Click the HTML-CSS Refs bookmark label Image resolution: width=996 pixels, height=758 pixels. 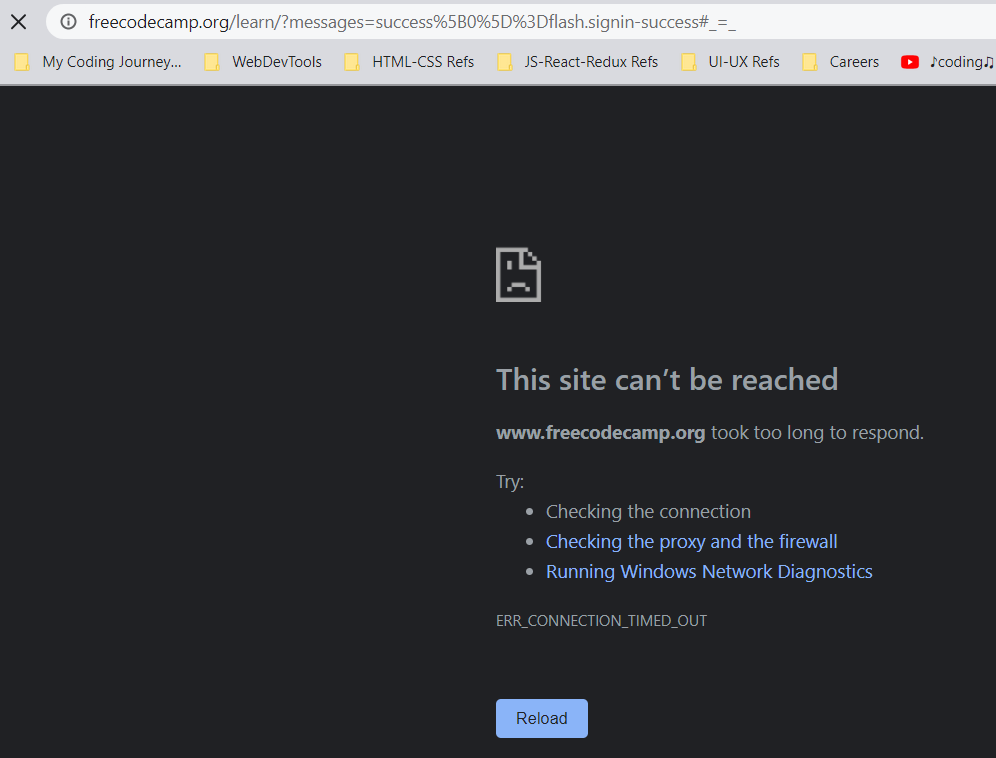422,61
